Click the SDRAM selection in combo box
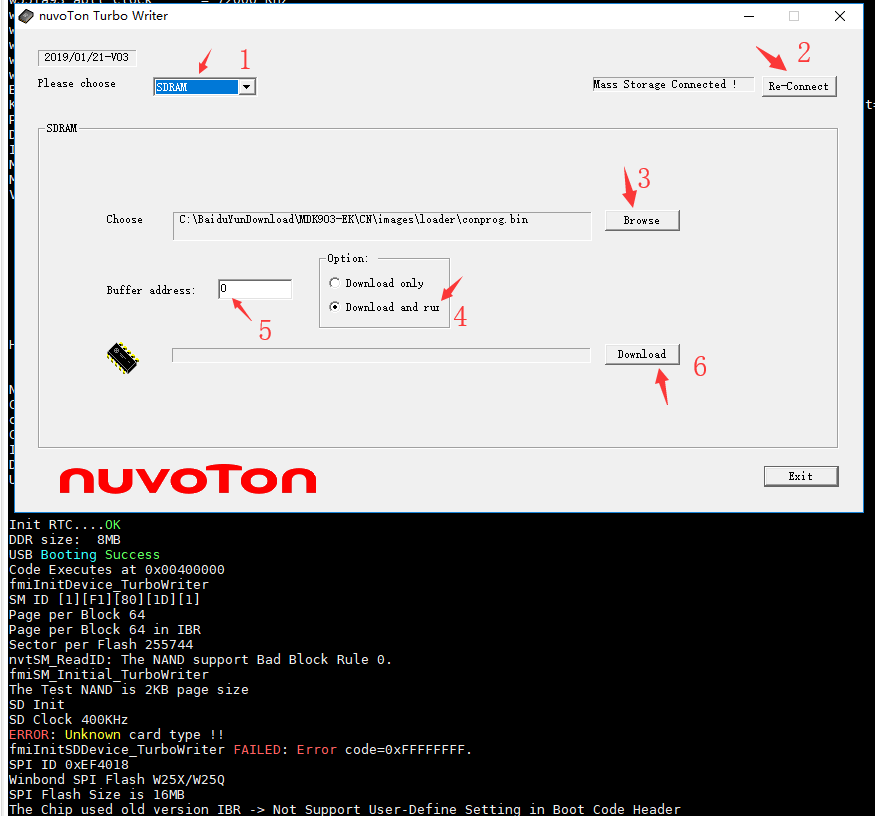Viewport: 875px width, 816px height. 196,87
